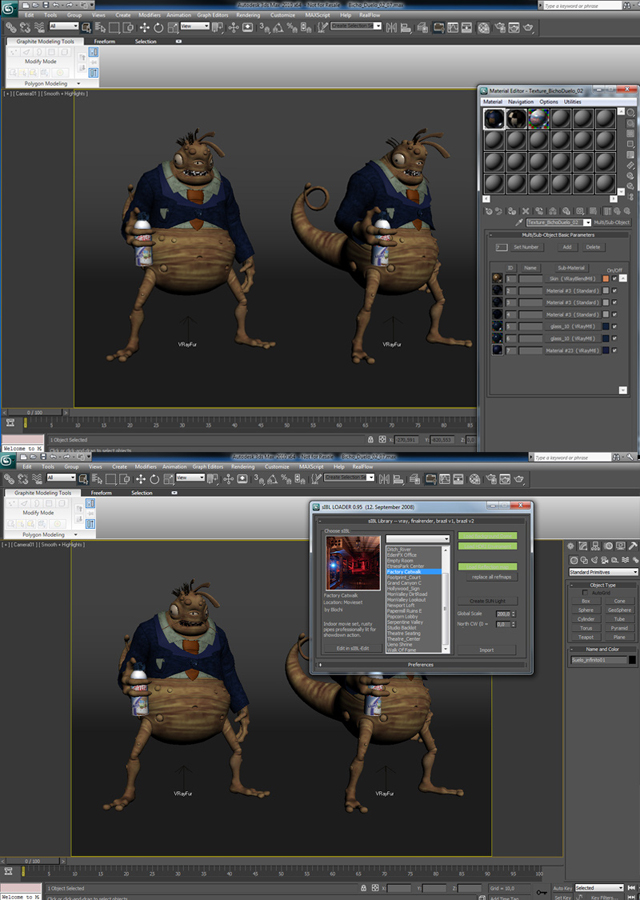This screenshot has height=900, width=640.
Task: Uncheck On/Off for sub-material ID 4
Action: [614, 315]
